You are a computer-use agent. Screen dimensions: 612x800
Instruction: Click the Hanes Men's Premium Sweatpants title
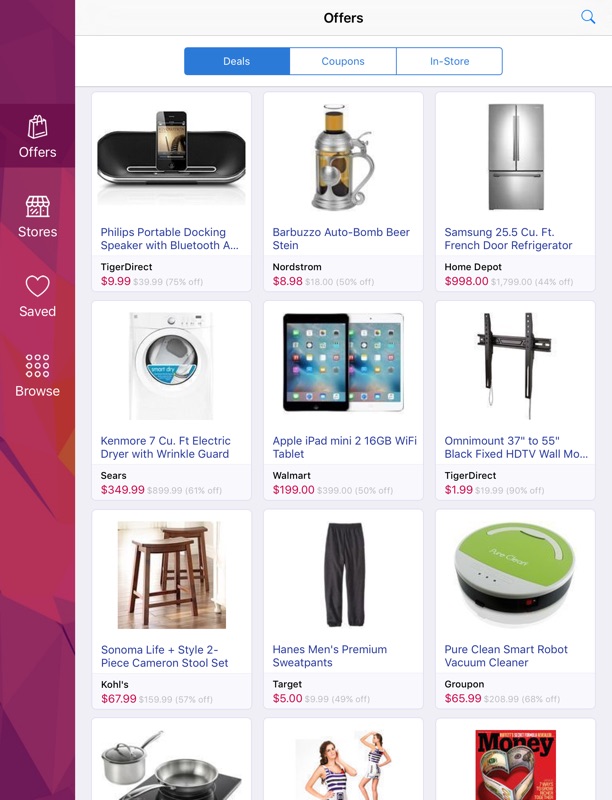329,656
